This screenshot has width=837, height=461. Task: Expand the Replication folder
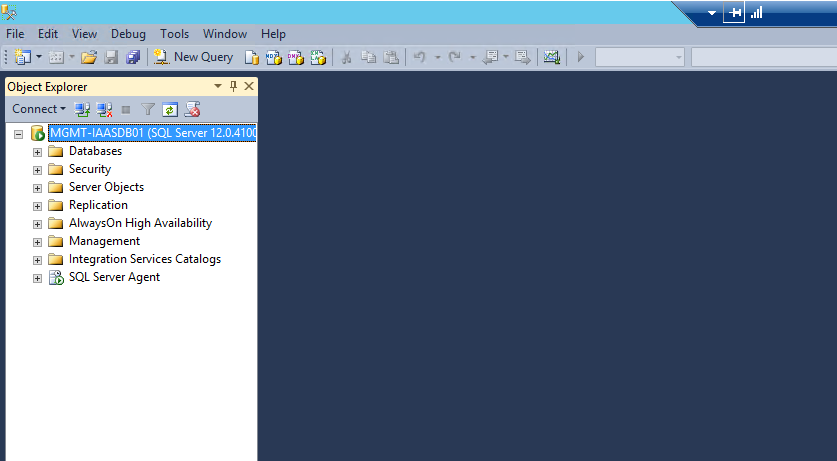37,206
